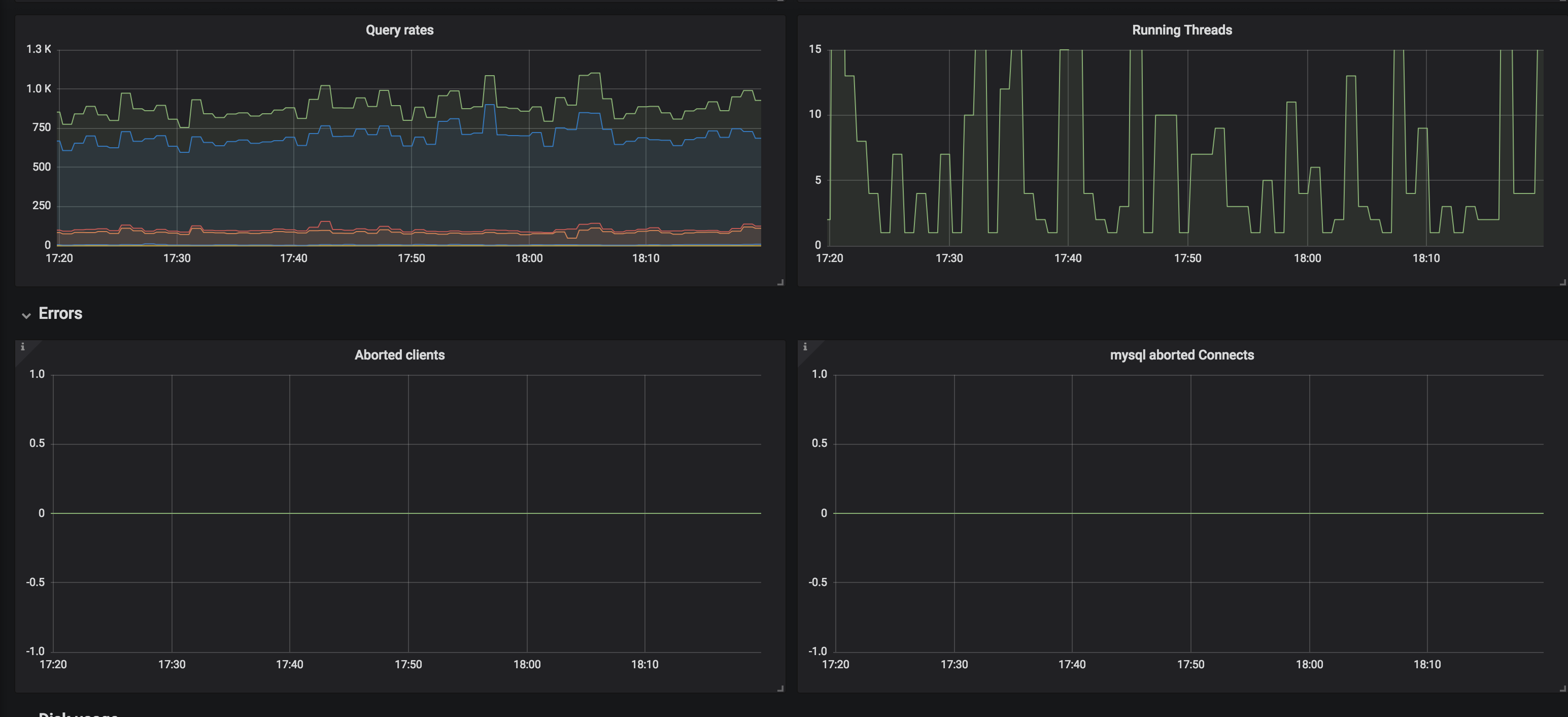Viewport: 1568px width, 717px height.
Task: Click the Disk usage row header
Action: point(78,714)
